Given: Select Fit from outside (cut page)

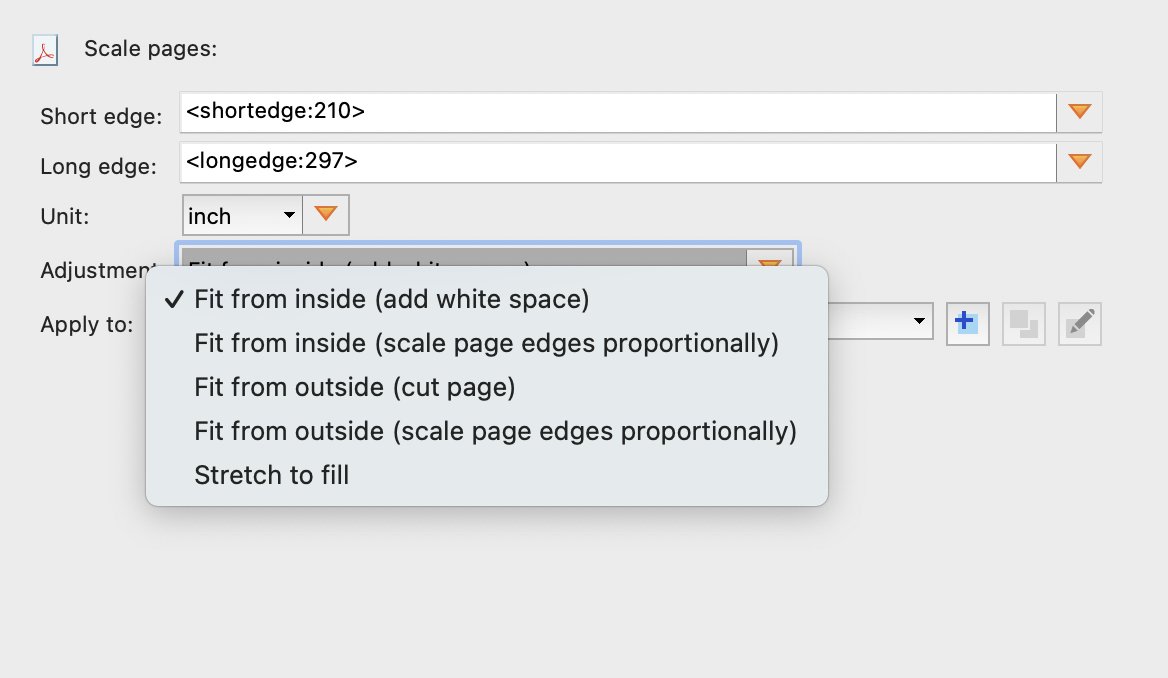Looking at the screenshot, I should pyautogui.click(x=353, y=387).
